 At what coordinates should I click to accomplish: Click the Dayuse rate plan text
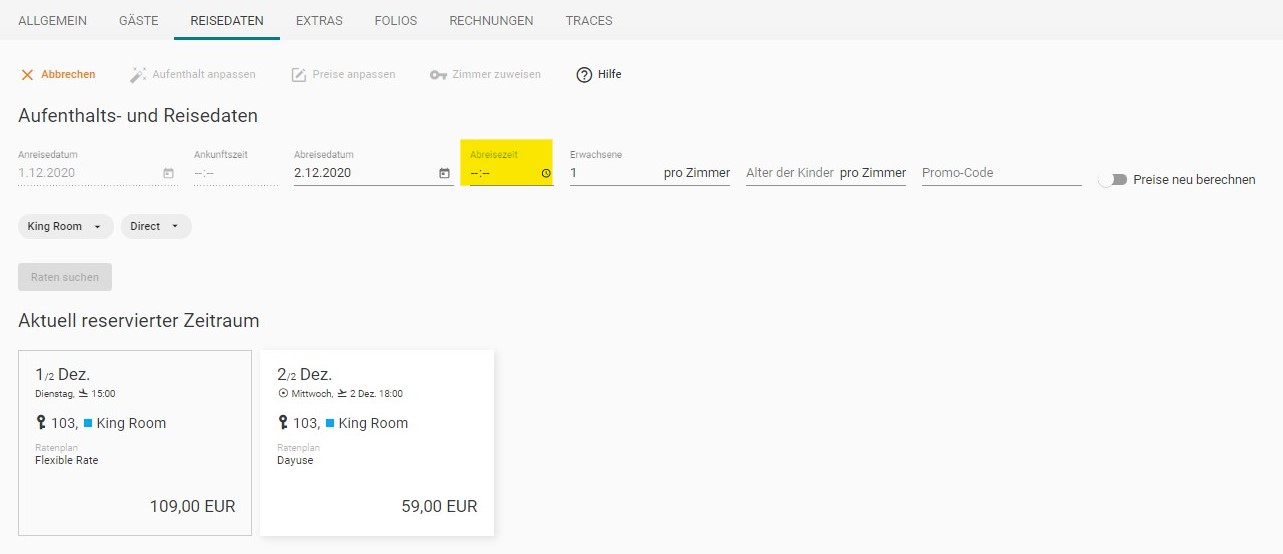point(295,460)
